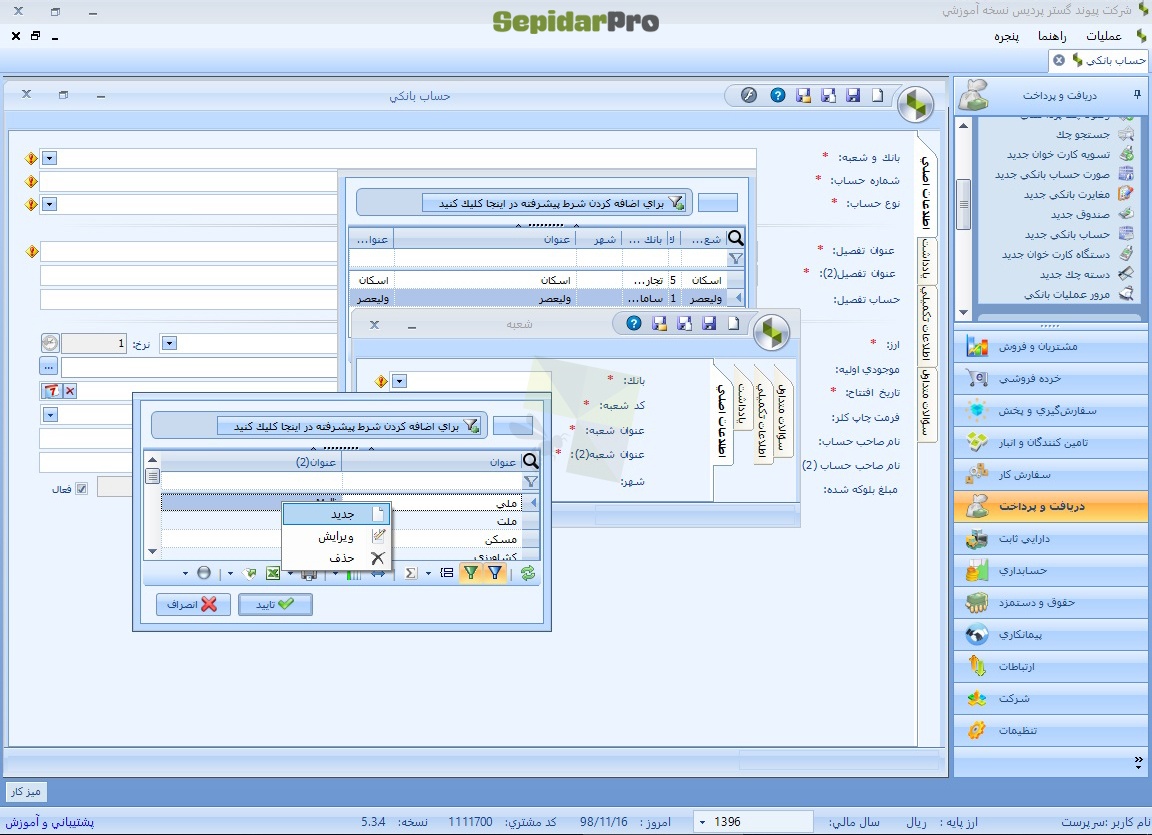Click the New document icon in 'حساب بانکی' toolbar

click(x=877, y=95)
